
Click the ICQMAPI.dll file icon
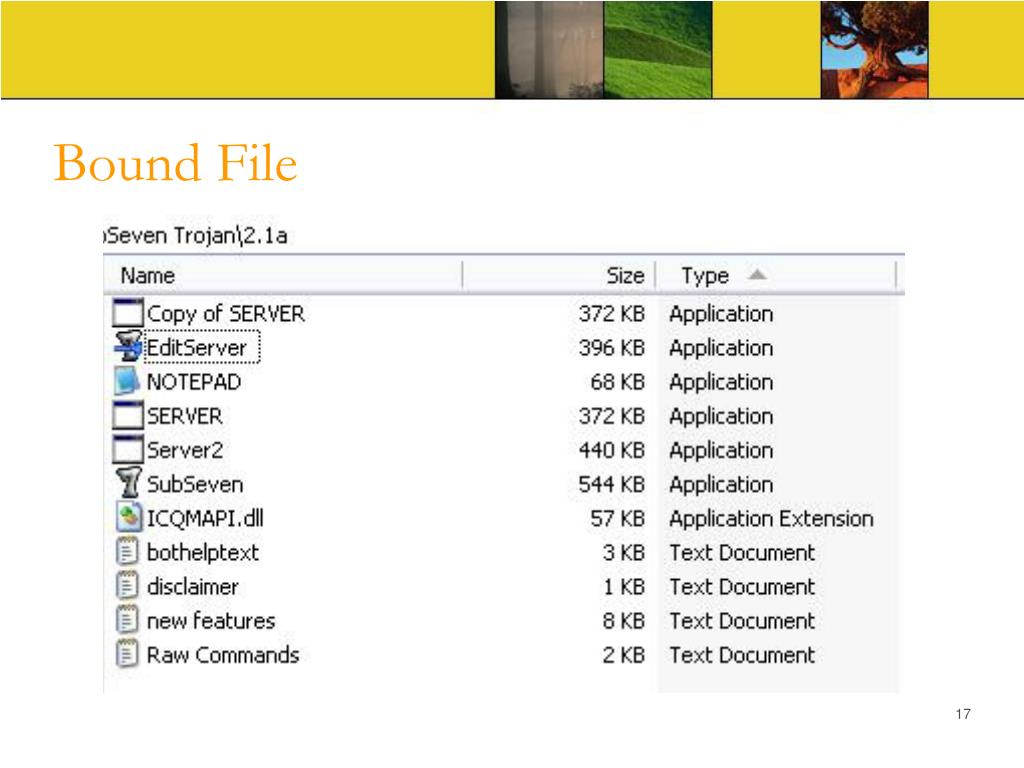click(x=129, y=518)
